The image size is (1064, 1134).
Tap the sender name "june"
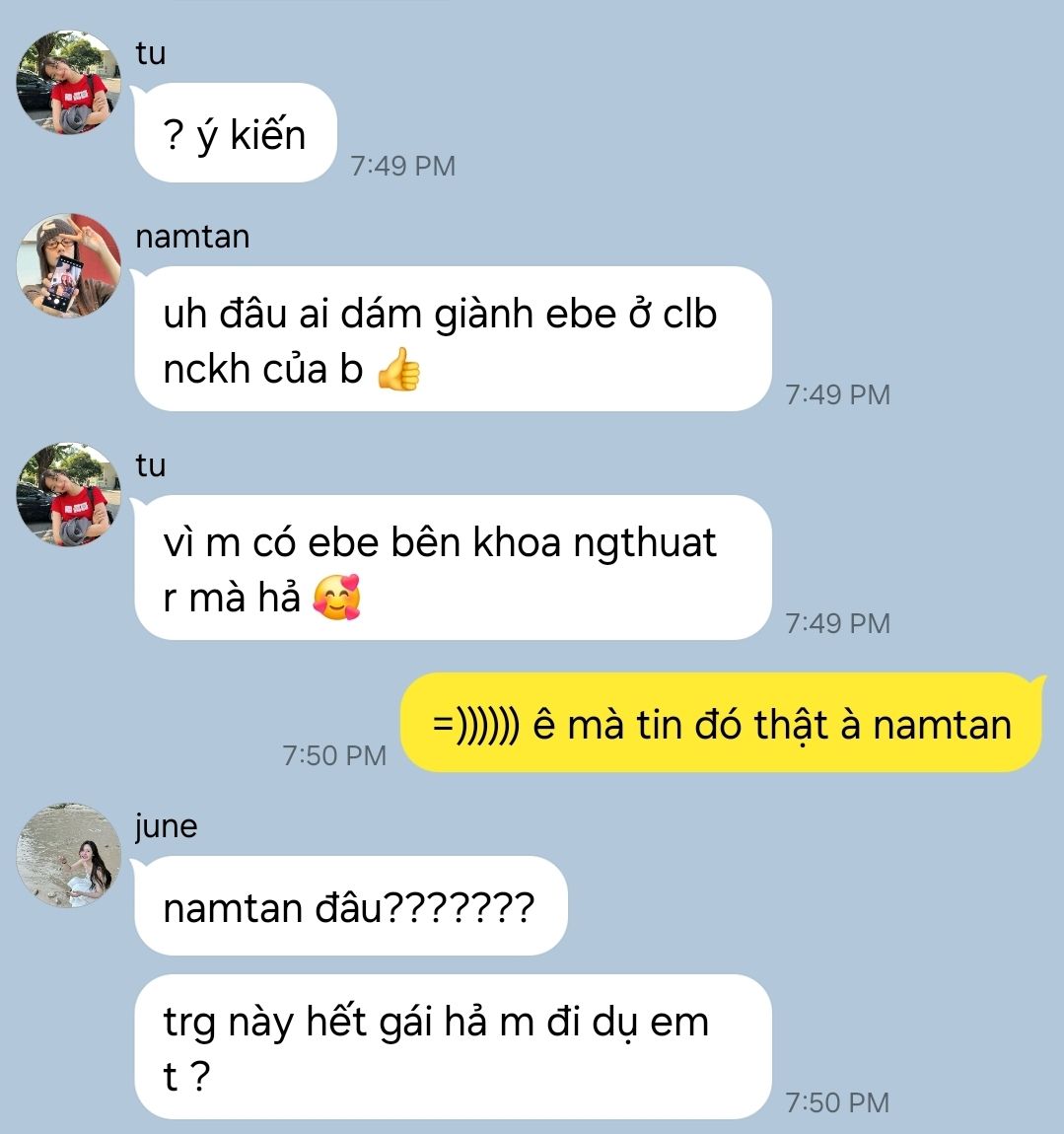166,826
